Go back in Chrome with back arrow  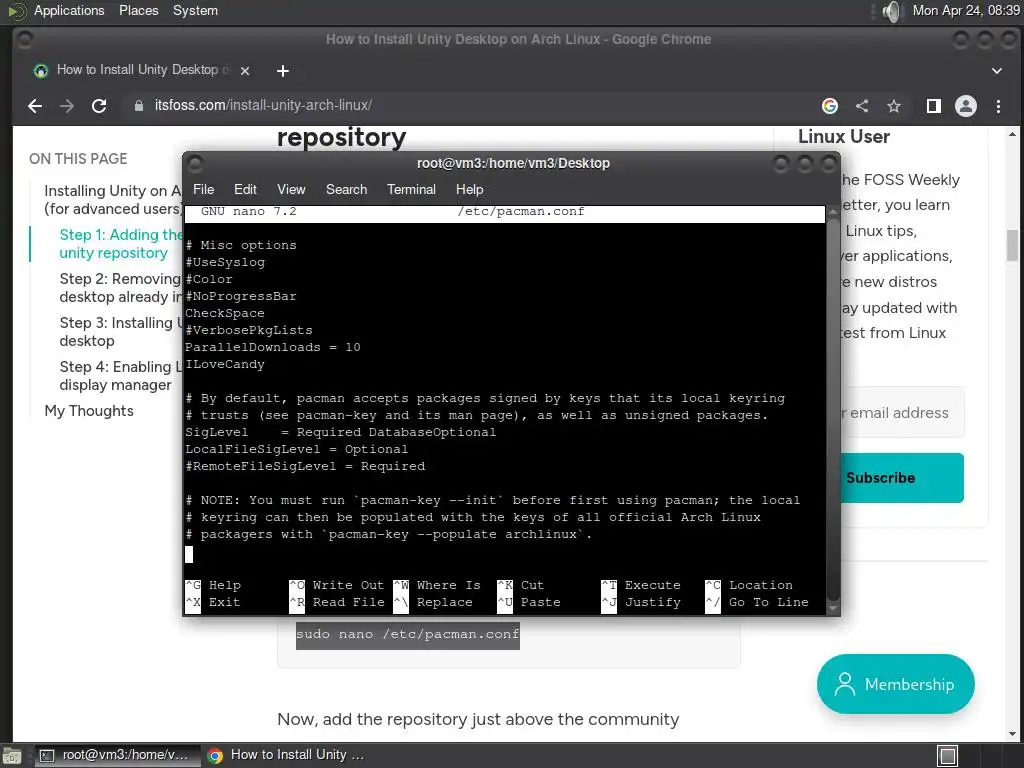coord(35,106)
